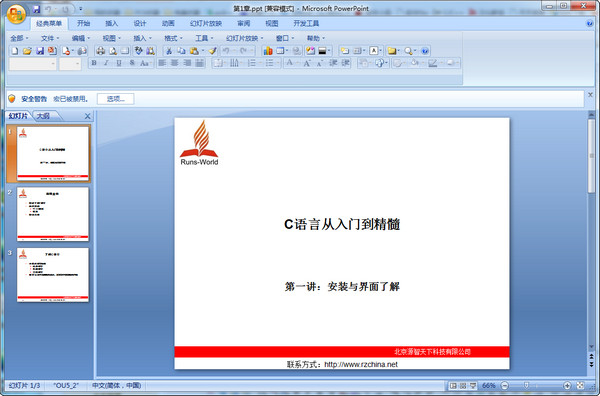Click the http://www.rzchina.net link text

[361, 364]
